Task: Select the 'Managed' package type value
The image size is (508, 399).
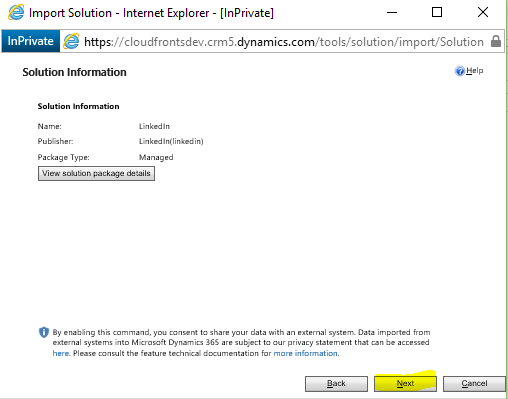Action: [x=156, y=157]
